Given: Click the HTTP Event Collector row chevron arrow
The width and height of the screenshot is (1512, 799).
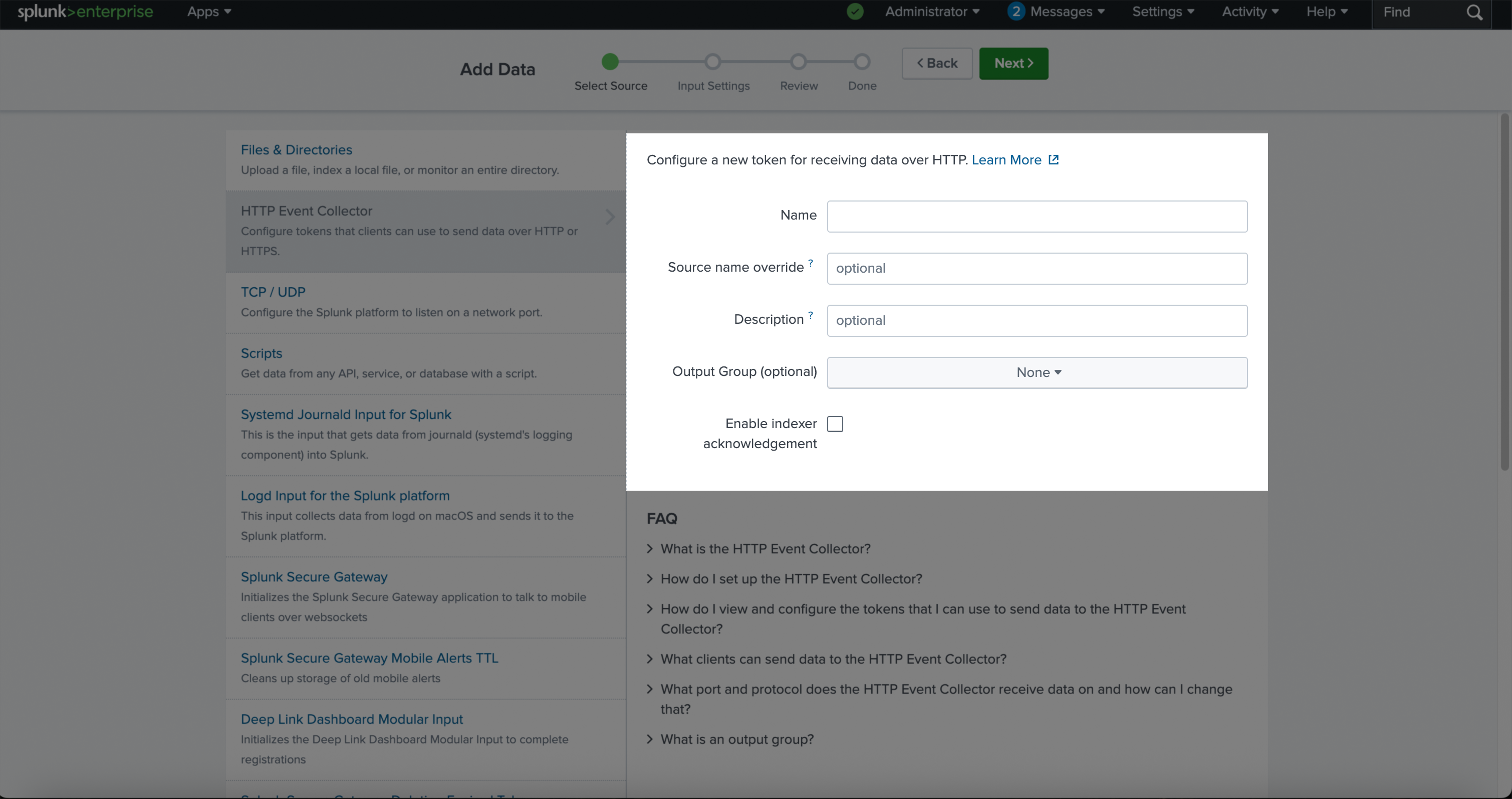Looking at the screenshot, I should coord(610,217).
